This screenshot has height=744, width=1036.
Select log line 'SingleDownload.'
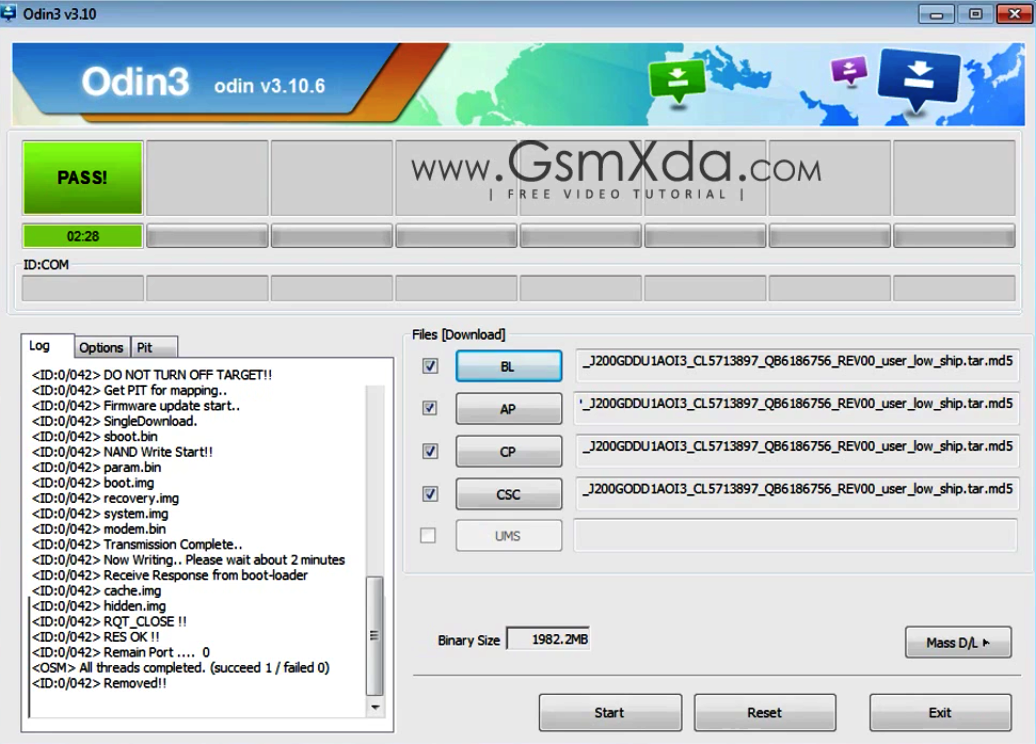point(114,421)
